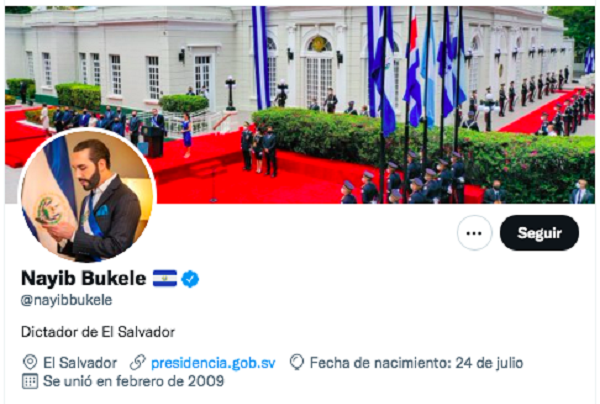Select the 24 de julio date text

(489, 363)
